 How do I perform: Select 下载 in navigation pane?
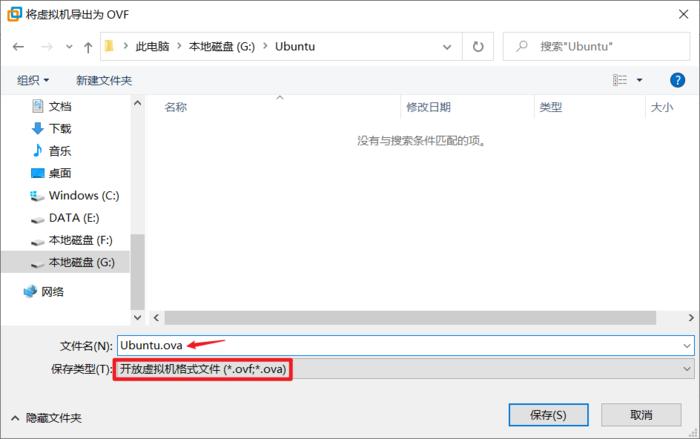point(60,129)
